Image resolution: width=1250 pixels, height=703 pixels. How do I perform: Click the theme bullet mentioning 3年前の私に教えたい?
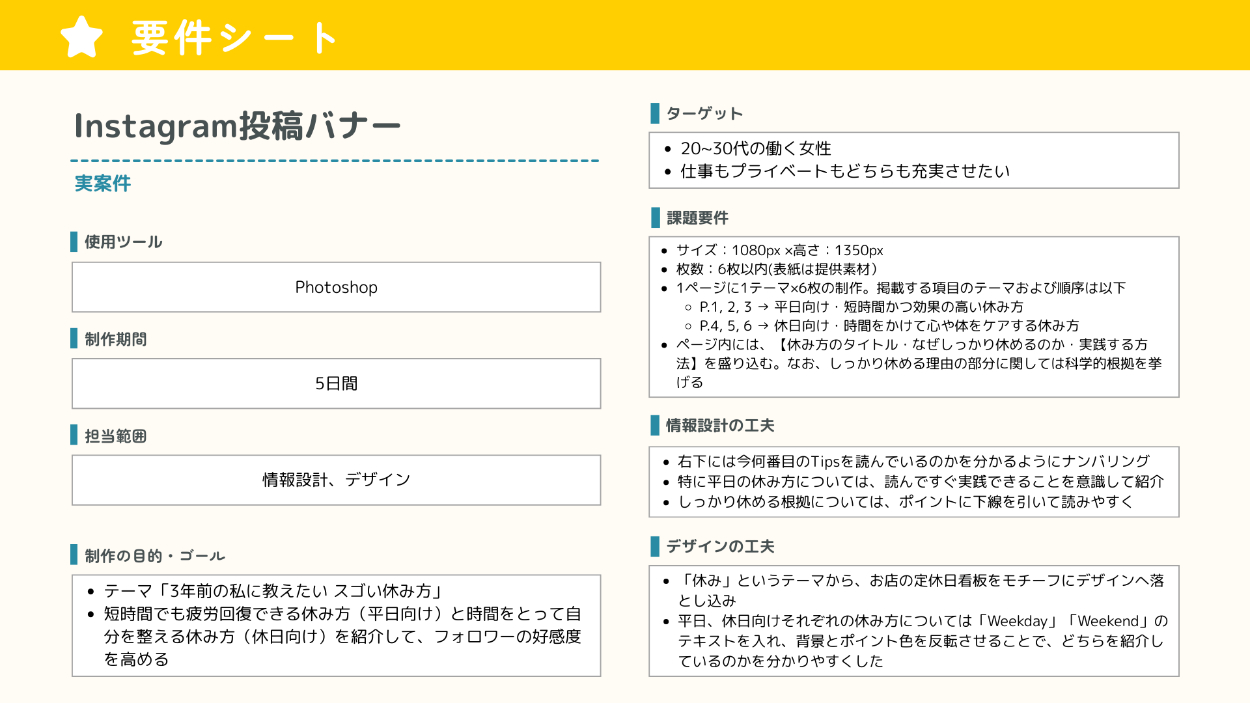tap(273, 591)
